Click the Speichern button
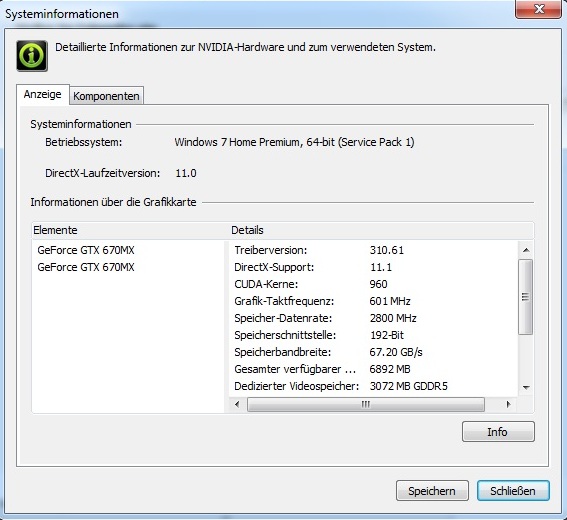Viewport: 567px width, 520px height. click(432, 491)
